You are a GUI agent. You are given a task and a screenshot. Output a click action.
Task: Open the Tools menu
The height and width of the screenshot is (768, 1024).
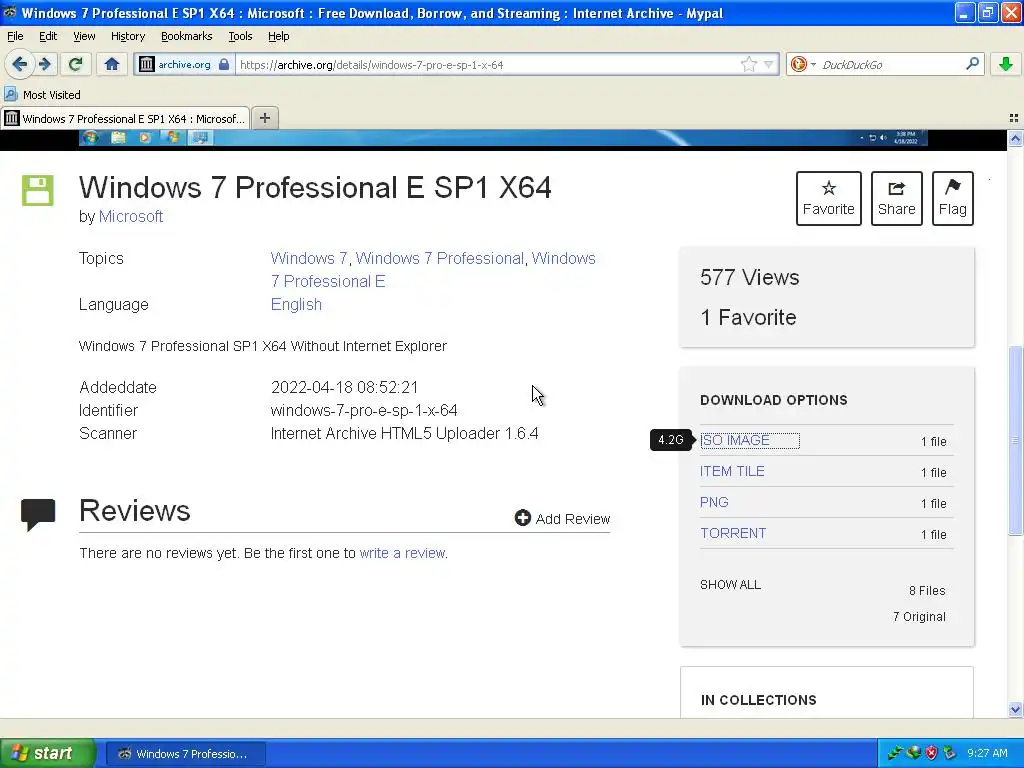(240, 36)
